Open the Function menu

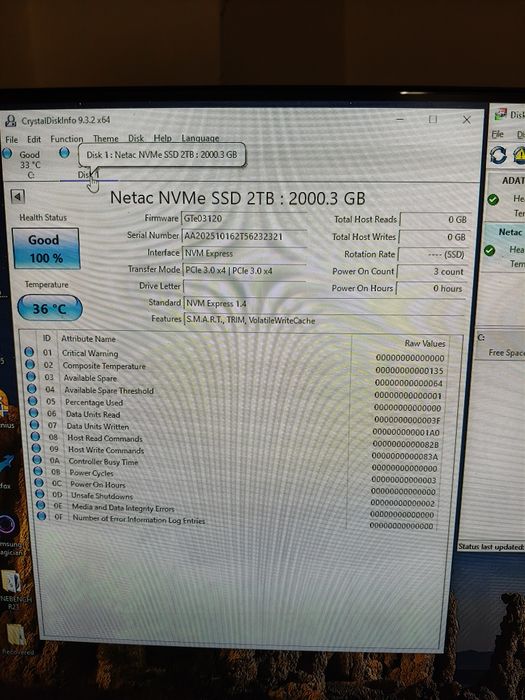67,139
